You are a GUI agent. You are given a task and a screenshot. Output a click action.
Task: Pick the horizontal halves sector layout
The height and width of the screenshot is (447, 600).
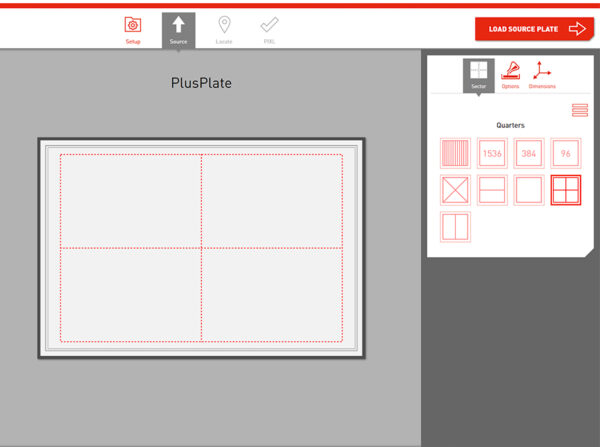tap(492, 190)
